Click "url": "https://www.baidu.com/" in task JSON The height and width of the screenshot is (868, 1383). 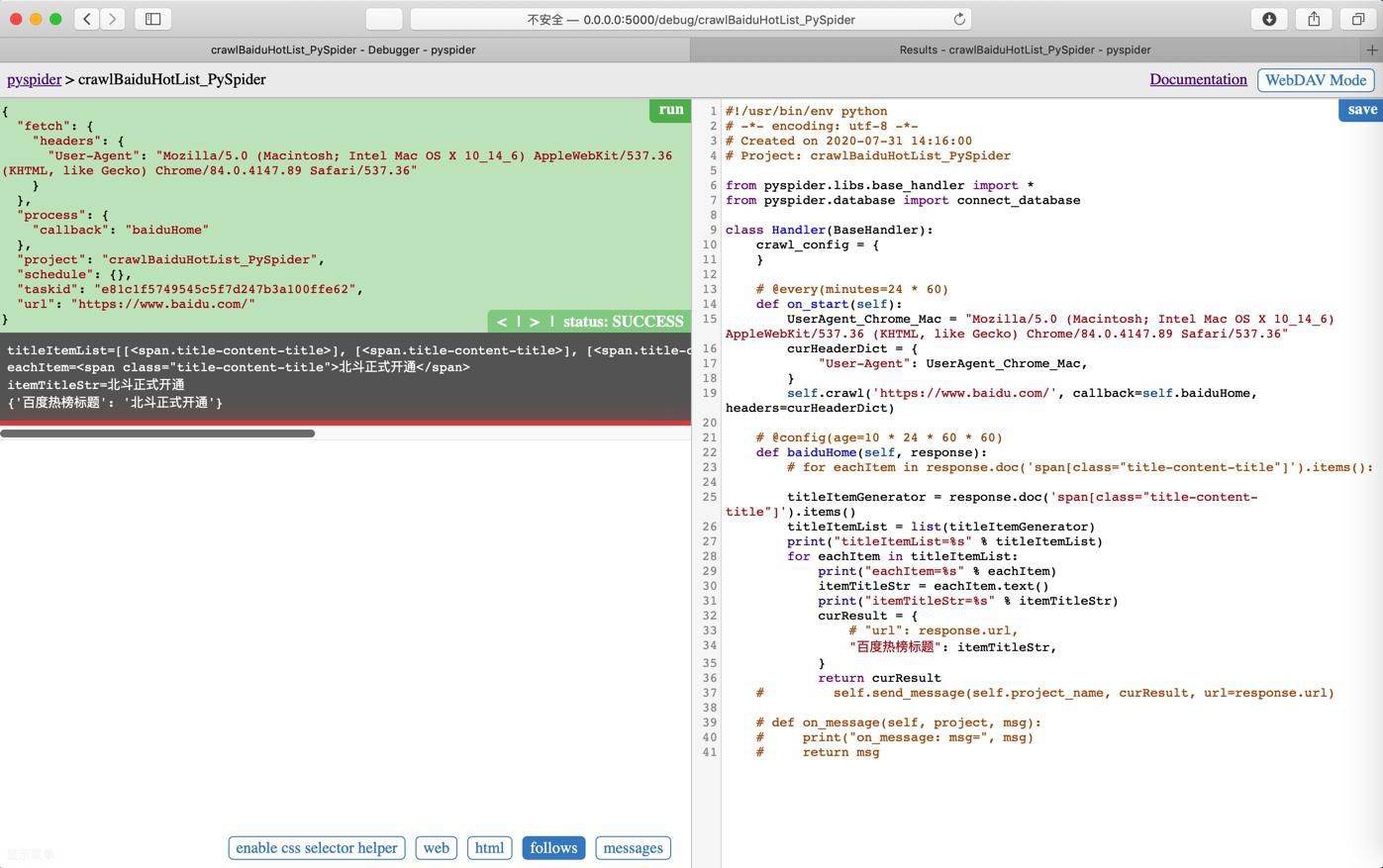click(136, 304)
